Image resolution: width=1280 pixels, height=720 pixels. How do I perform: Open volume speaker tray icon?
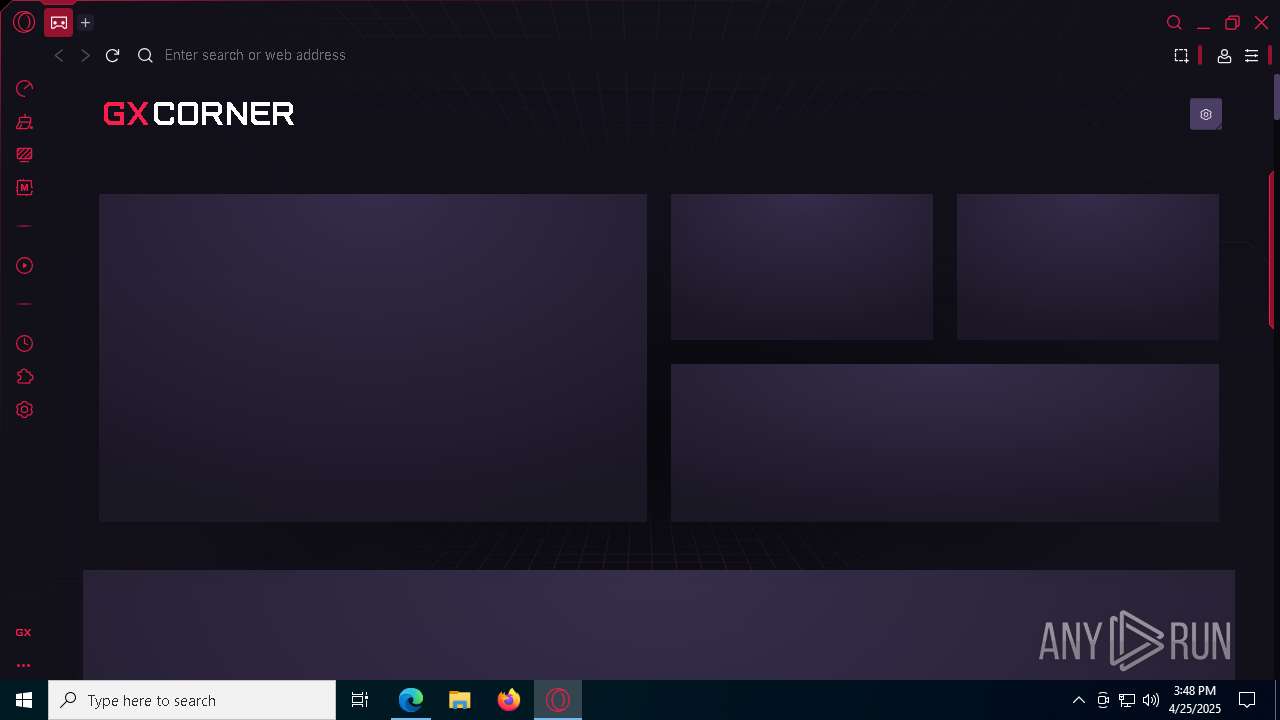[1151, 700]
